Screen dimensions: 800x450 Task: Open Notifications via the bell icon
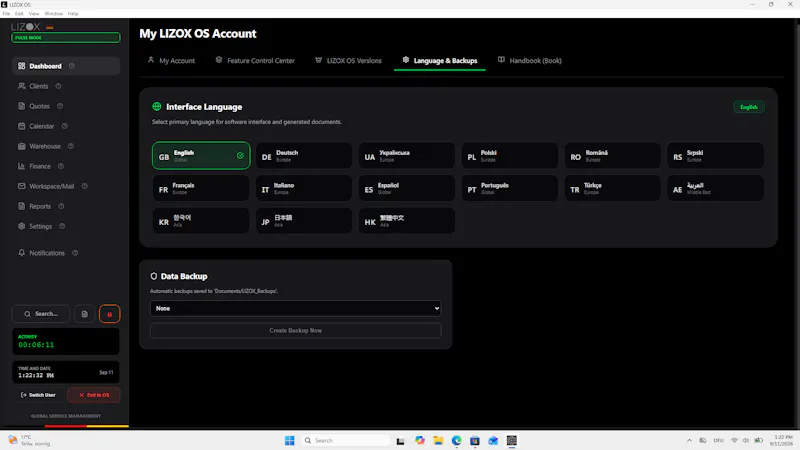tap(21, 253)
